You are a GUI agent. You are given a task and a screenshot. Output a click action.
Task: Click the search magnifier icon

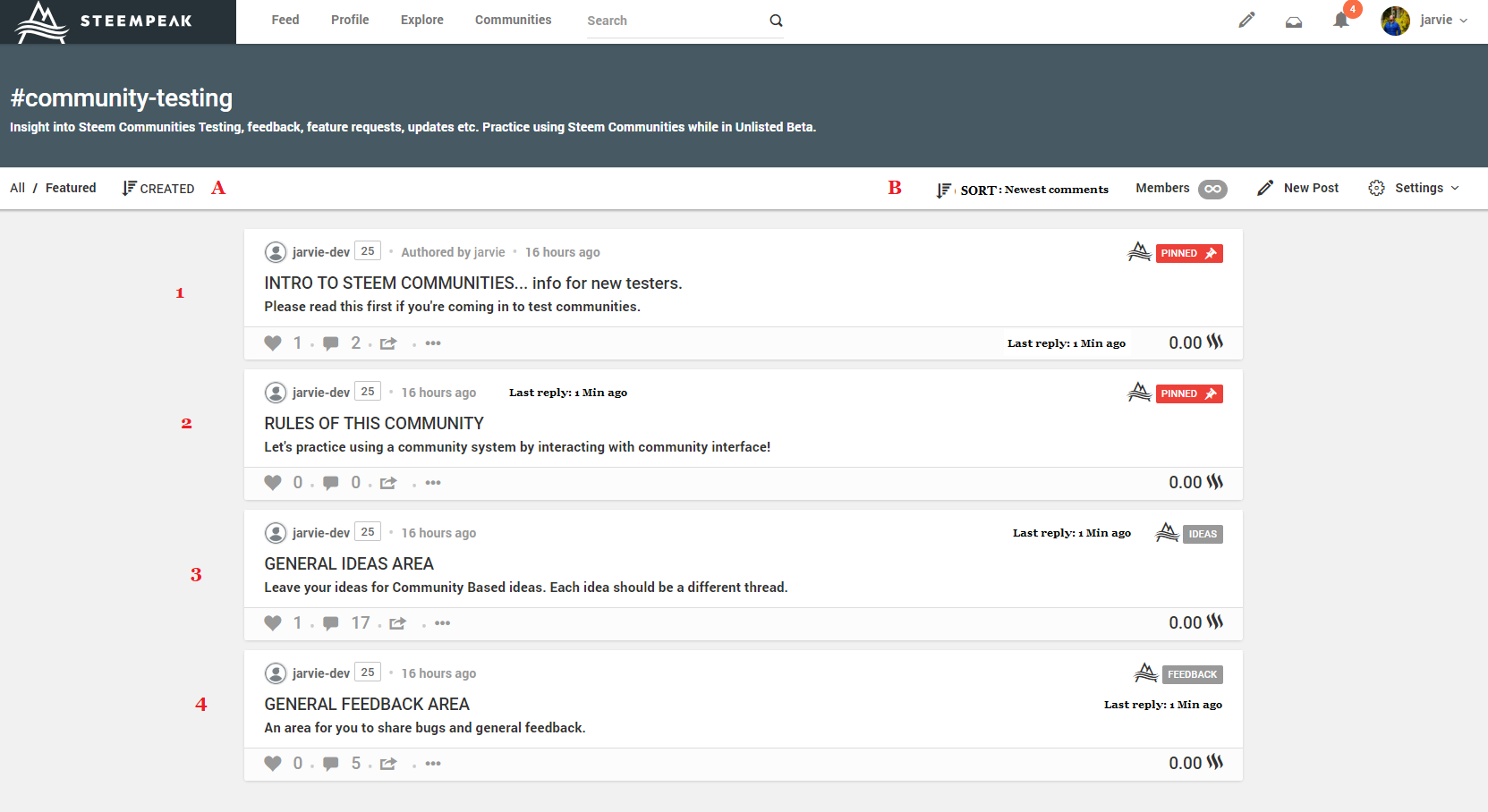pos(776,21)
